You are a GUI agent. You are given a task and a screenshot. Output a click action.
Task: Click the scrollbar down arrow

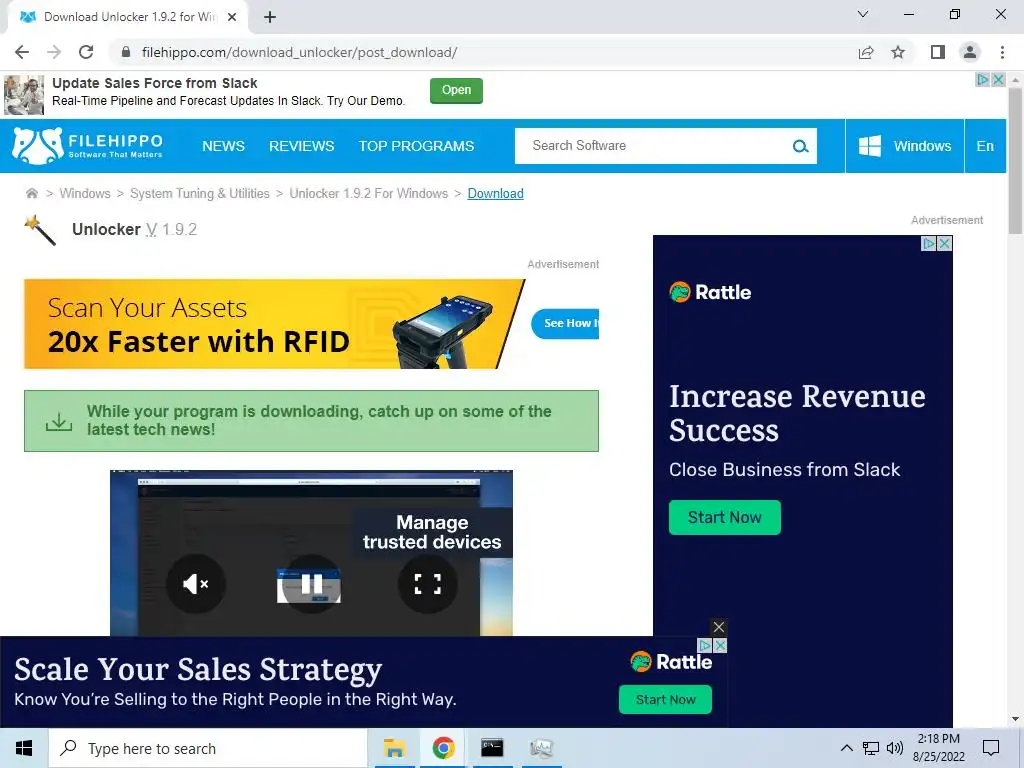[1015, 719]
